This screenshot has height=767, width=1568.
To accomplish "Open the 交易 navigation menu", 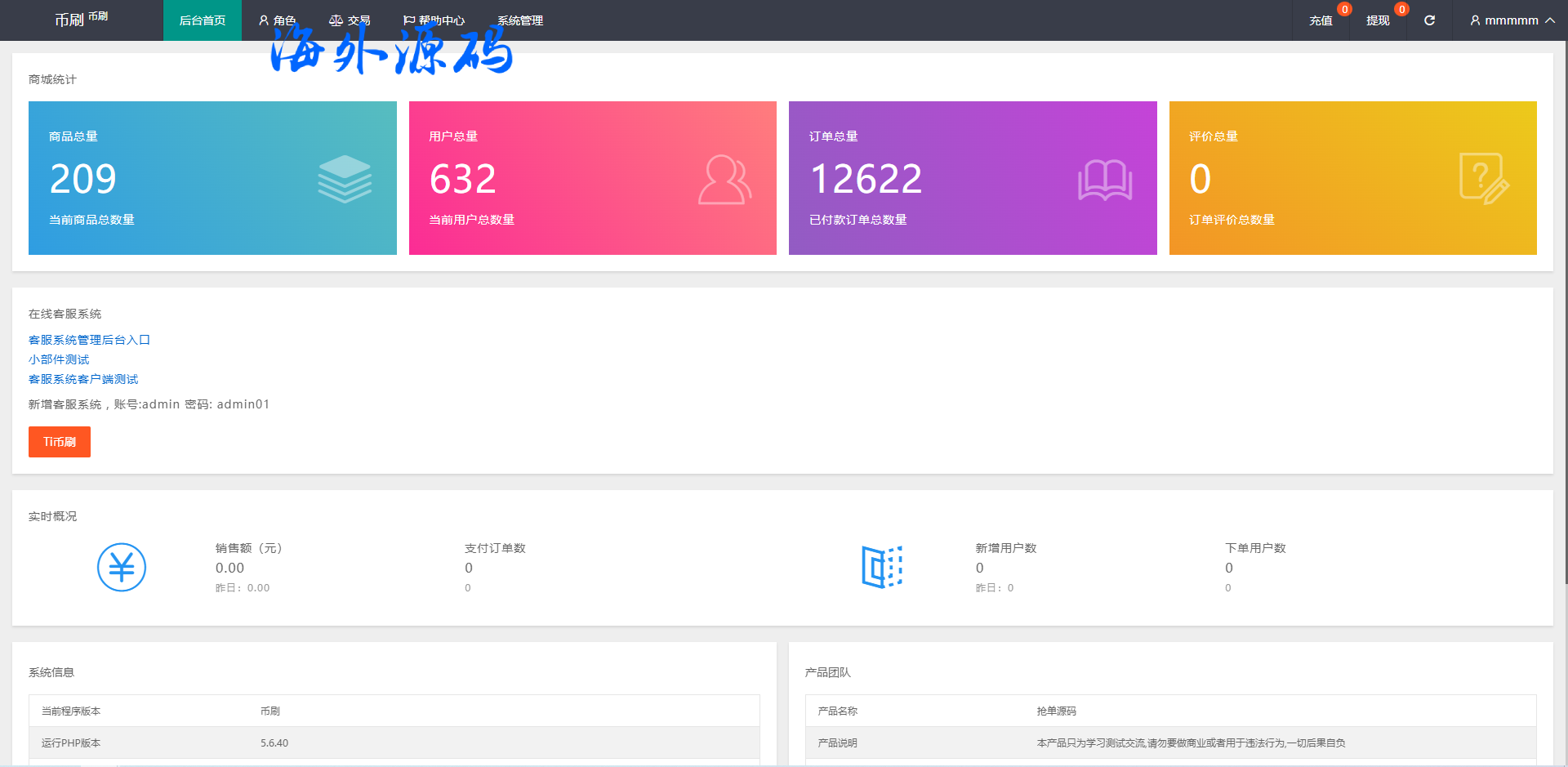I will tap(350, 20).
